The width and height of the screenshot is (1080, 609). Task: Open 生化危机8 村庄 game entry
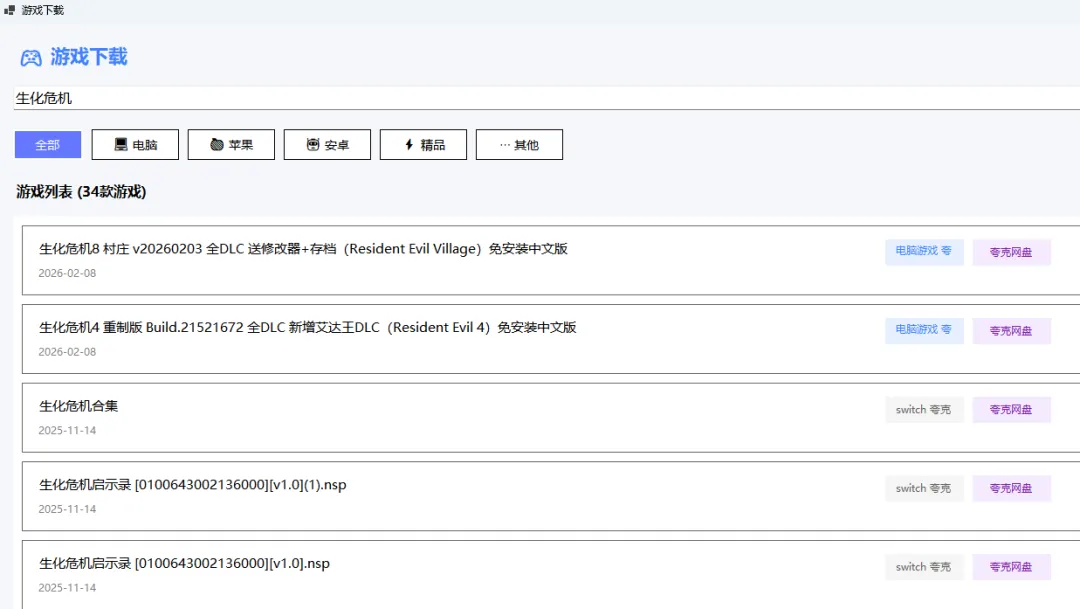(551, 260)
